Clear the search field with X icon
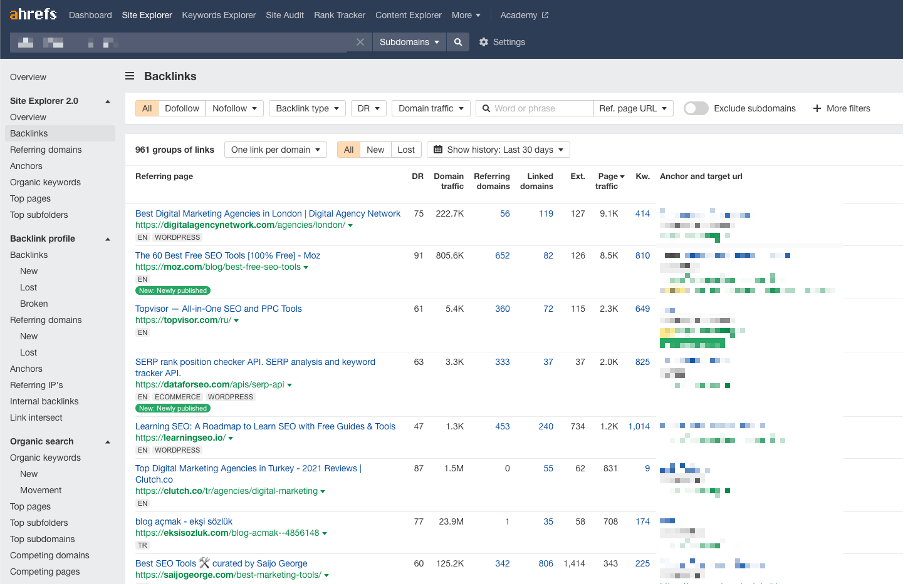The height and width of the screenshot is (584, 904). pyautogui.click(x=360, y=42)
